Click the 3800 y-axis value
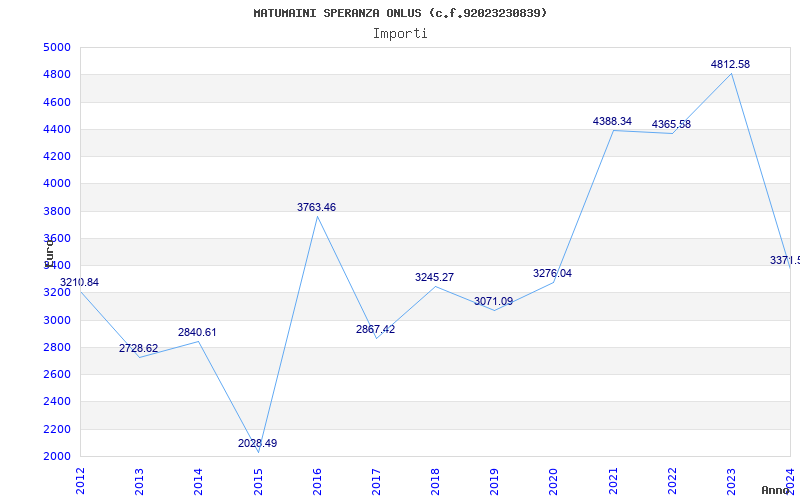Viewport: 800px width, 500px height. click(57, 211)
